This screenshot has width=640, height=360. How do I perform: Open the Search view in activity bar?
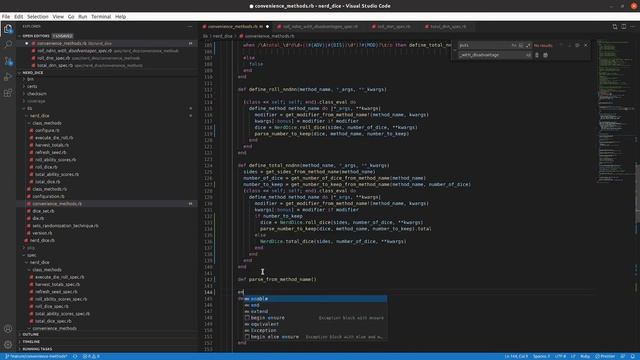pos(8,44)
